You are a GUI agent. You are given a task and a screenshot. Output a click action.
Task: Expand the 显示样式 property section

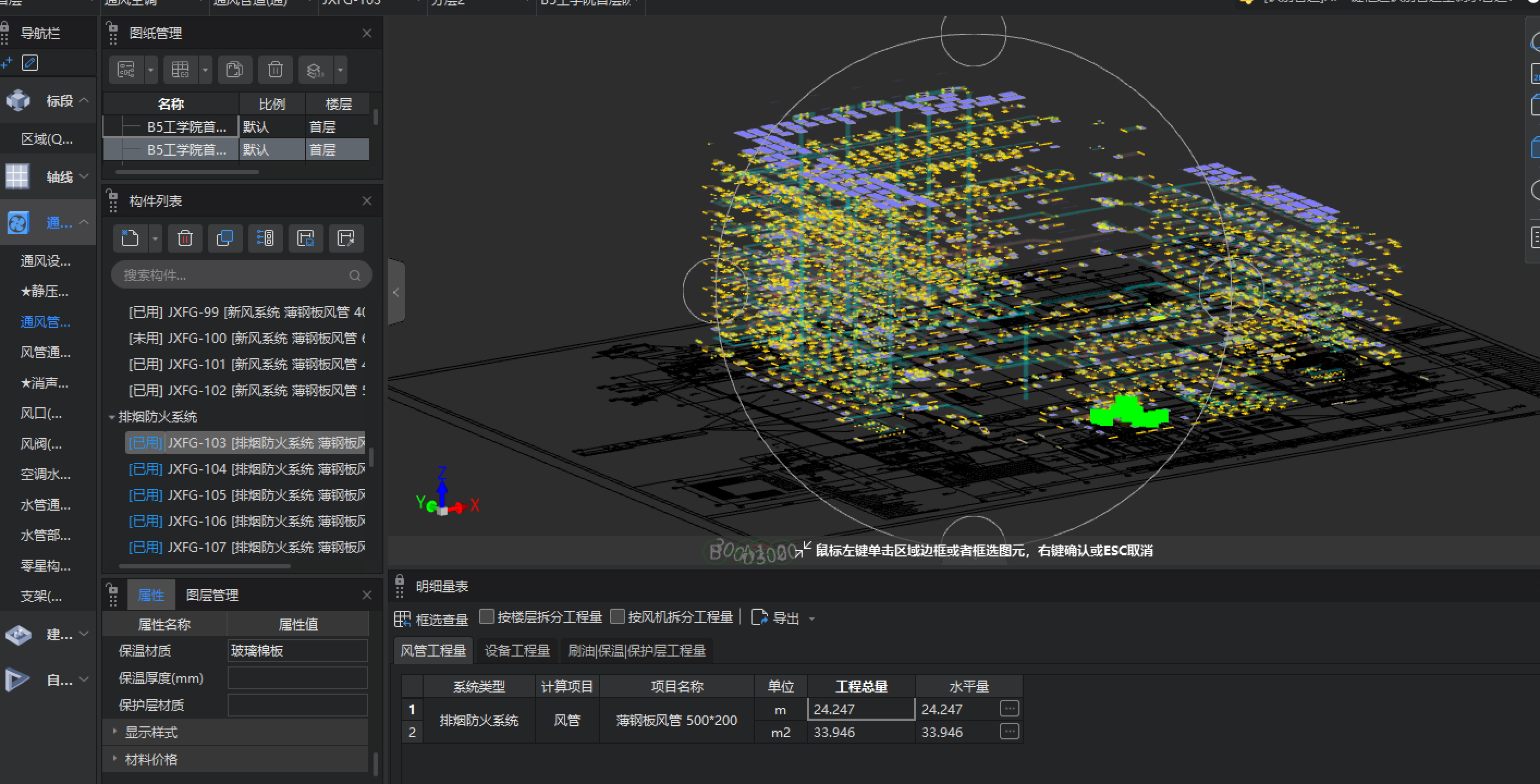pyautogui.click(x=115, y=731)
